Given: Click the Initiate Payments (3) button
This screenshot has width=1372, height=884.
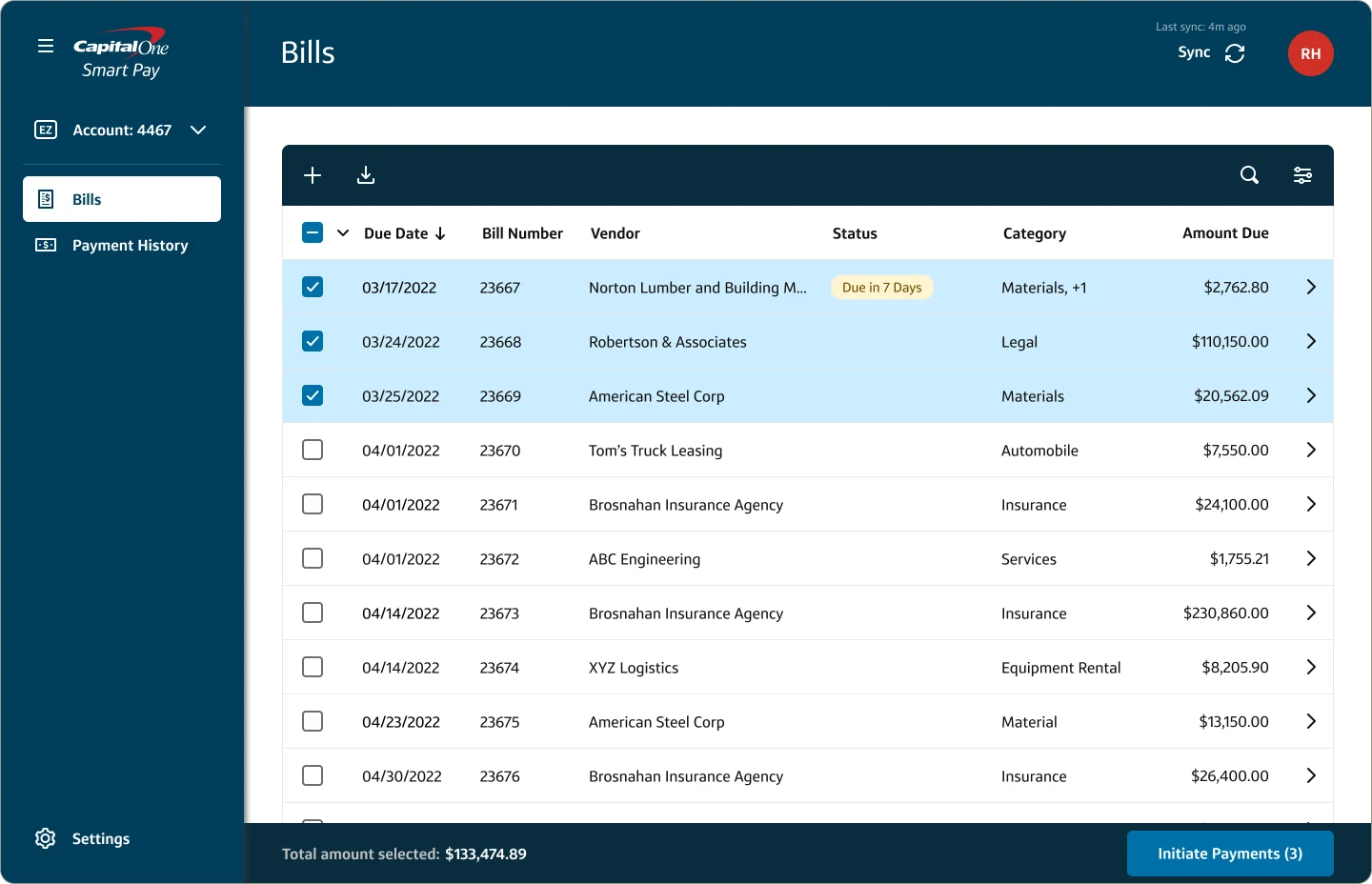Looking at the screenshot, I should coord(1230,854).
